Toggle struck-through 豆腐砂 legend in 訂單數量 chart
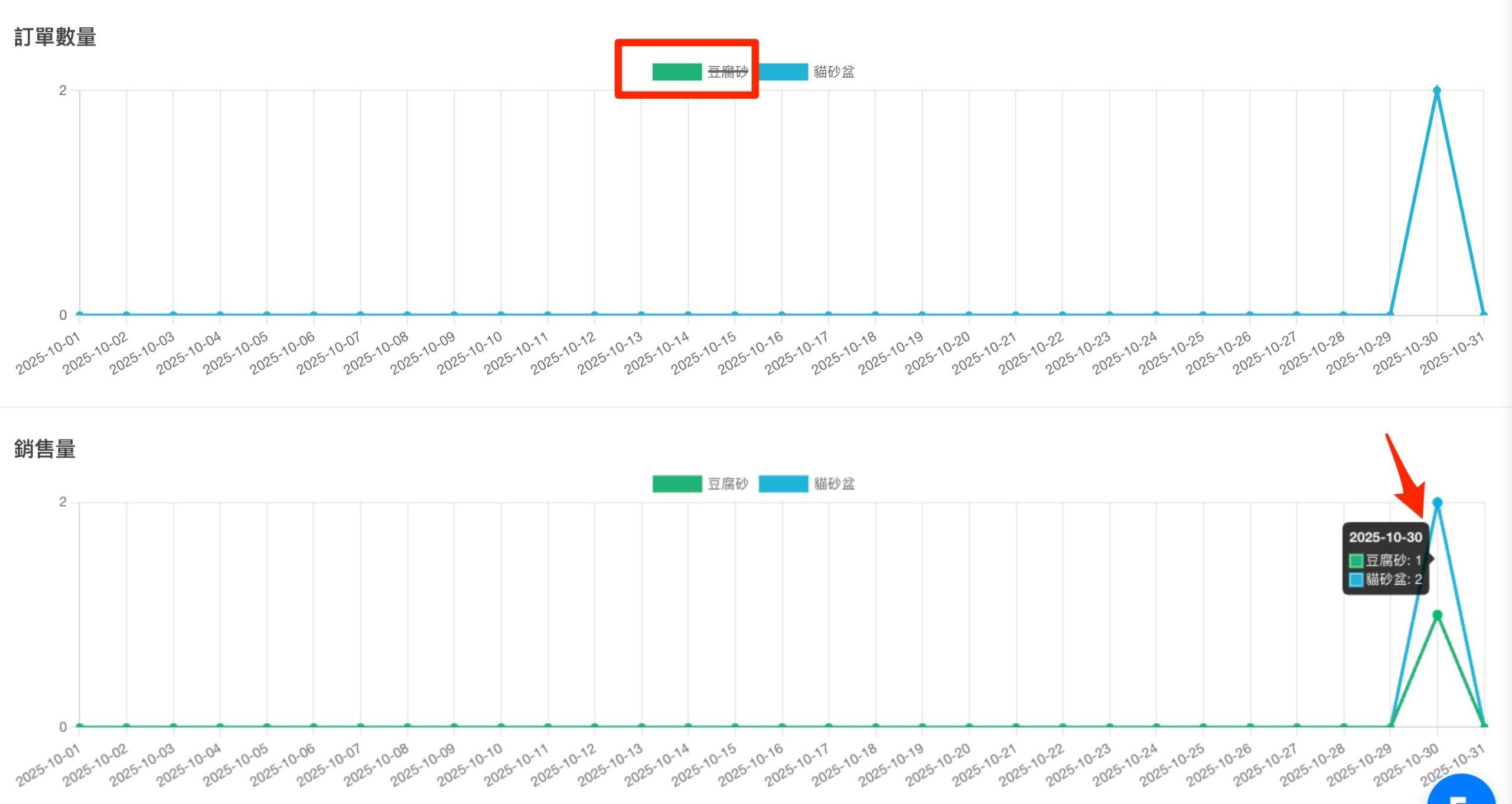 point(728,72)
